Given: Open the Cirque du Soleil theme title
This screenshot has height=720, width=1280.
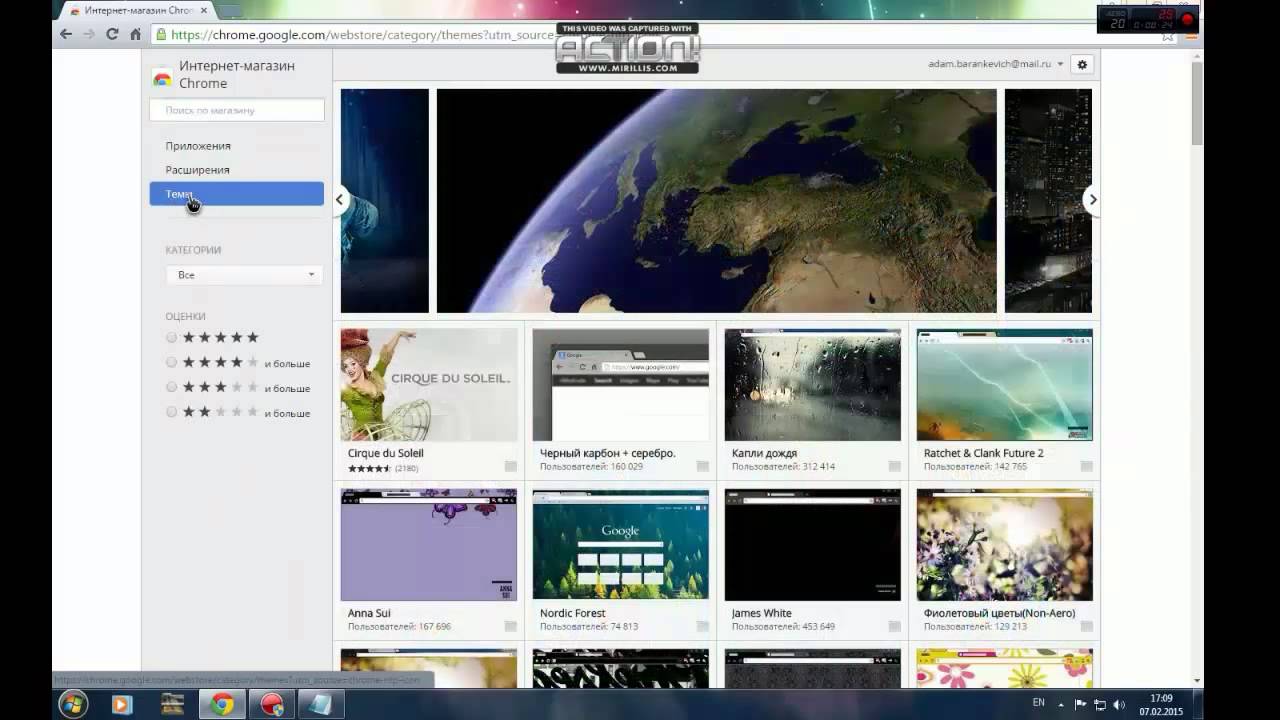Looking at the screenshot, I should 386,453.
